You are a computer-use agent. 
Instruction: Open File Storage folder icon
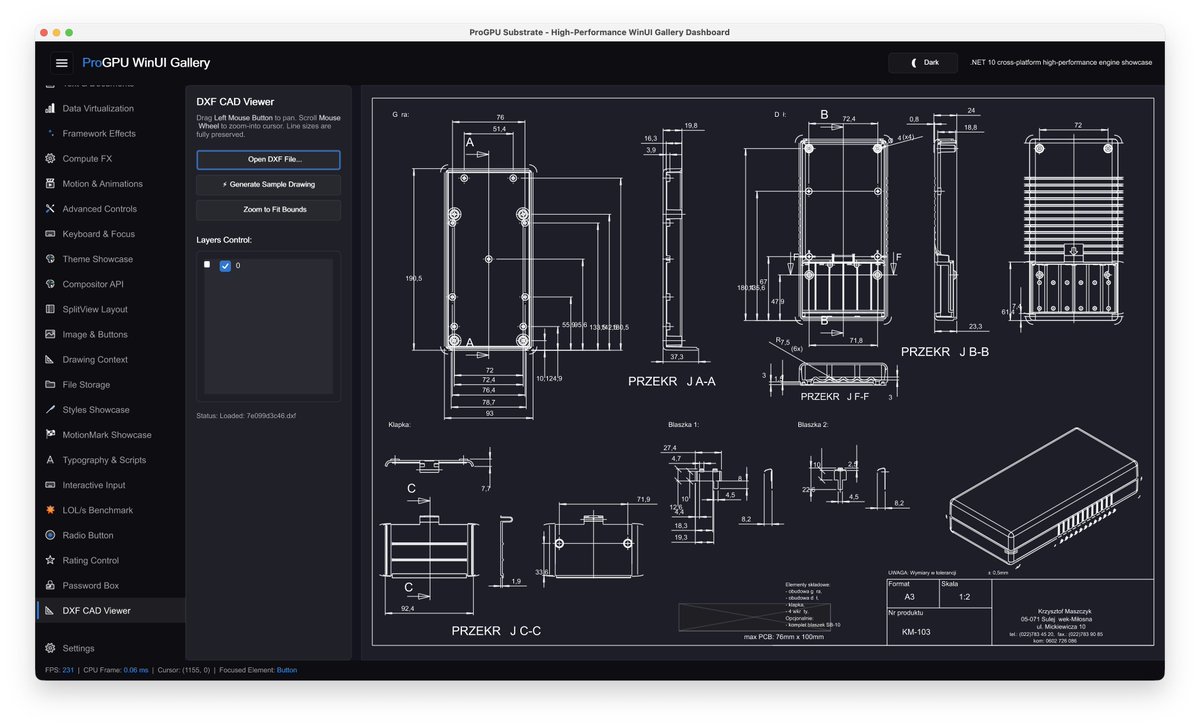point(51,385)
